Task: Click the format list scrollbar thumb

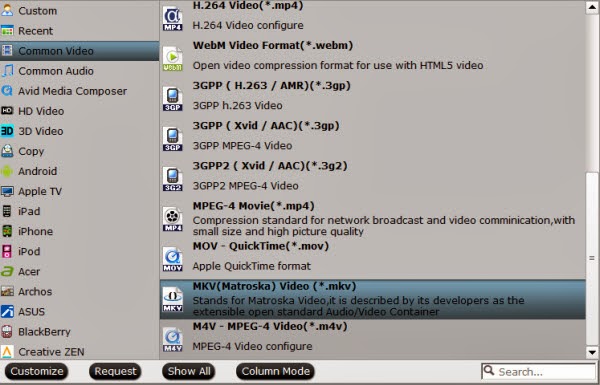Action: 592,259
